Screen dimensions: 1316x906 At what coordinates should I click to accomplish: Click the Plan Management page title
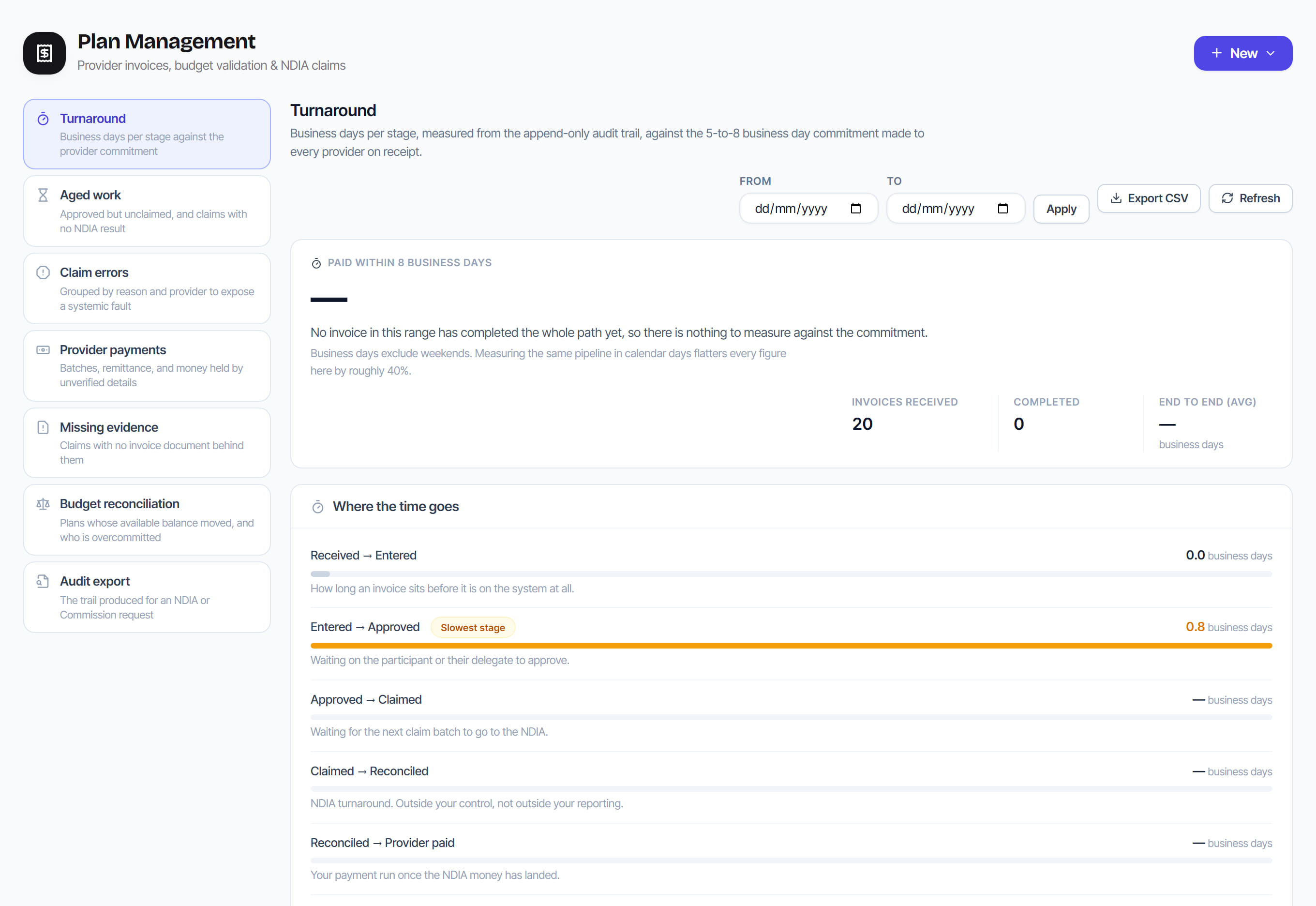[x=166, y=42]
